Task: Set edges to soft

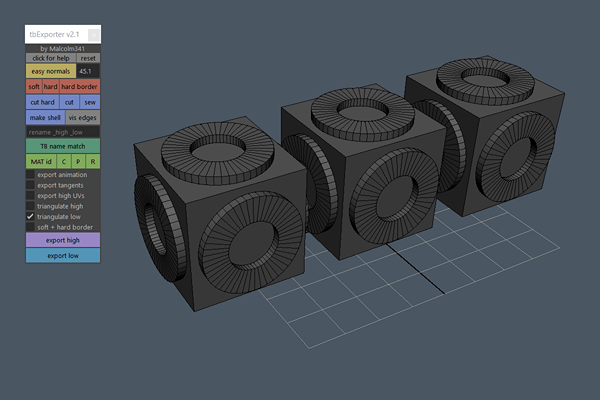Action: pyautogui.click(x=34, y=87)
